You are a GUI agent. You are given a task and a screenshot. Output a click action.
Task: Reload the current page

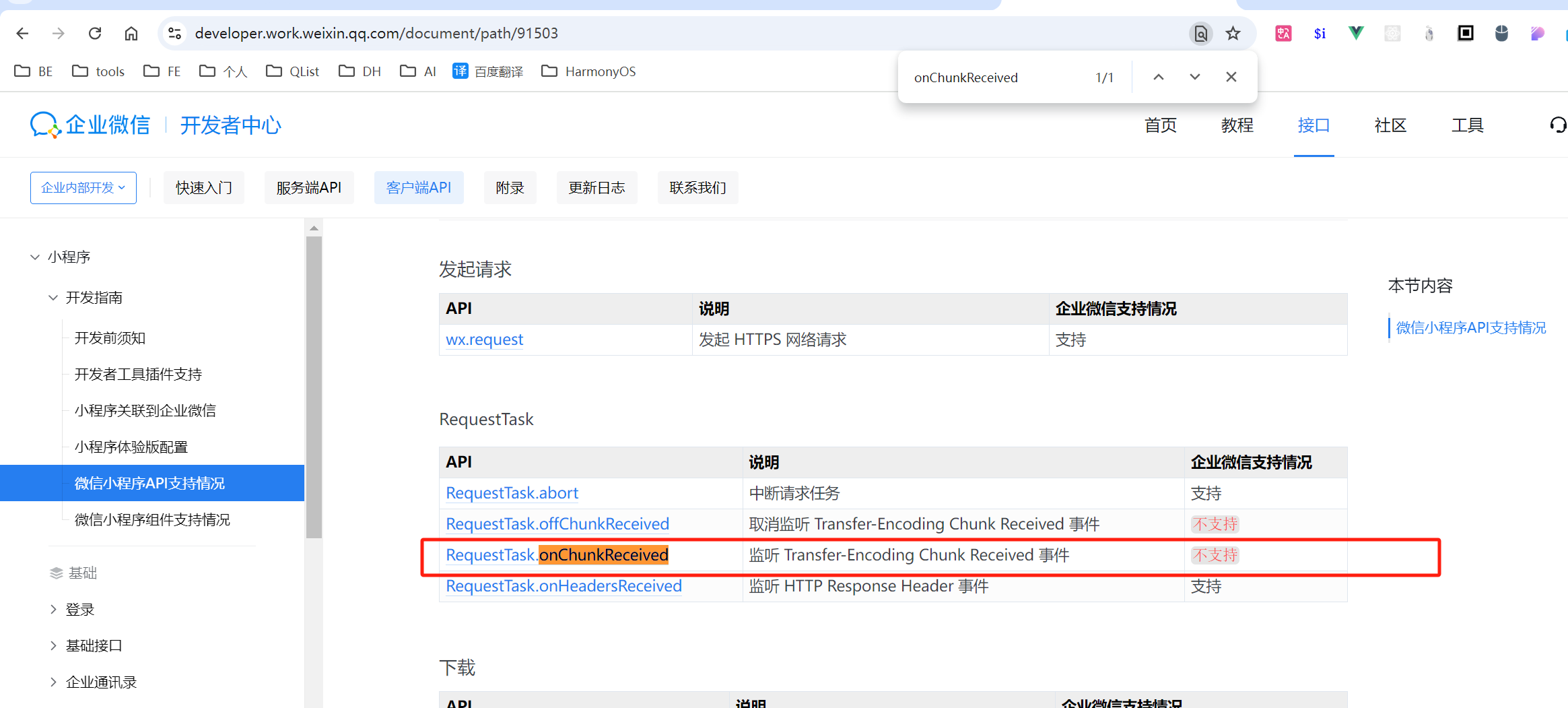pos(95,33)
